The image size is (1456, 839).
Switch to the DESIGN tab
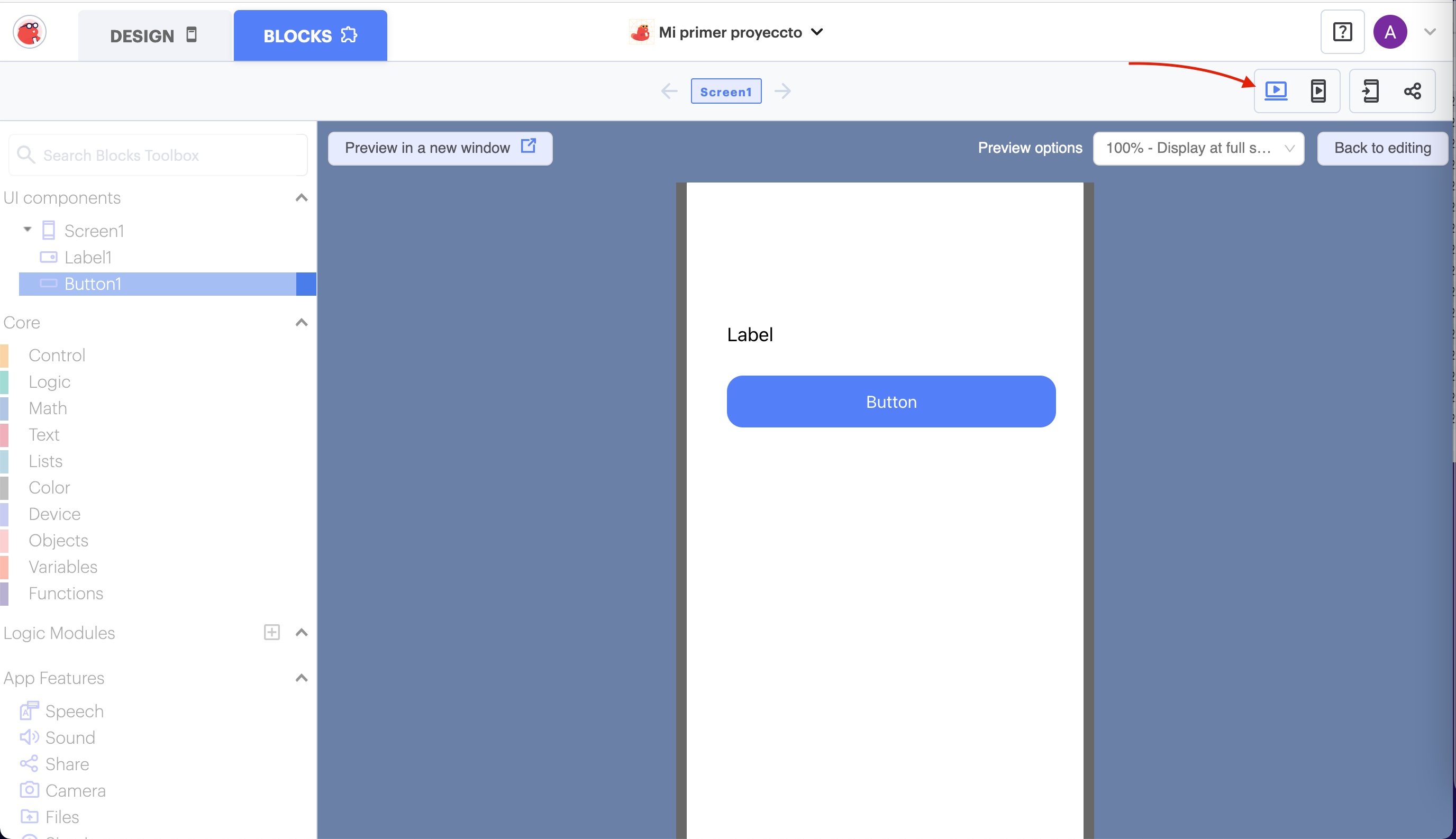click(154, 36)
